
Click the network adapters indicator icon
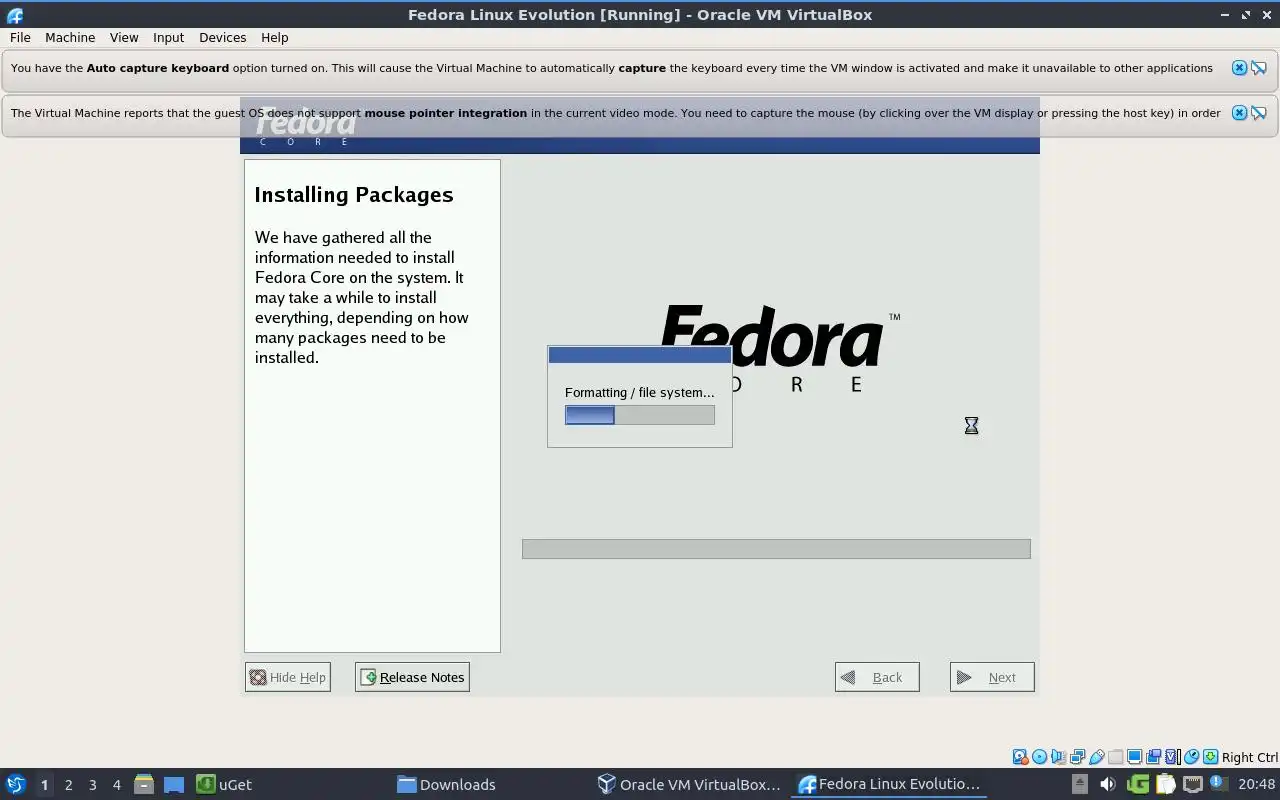tap(1077, 757)
